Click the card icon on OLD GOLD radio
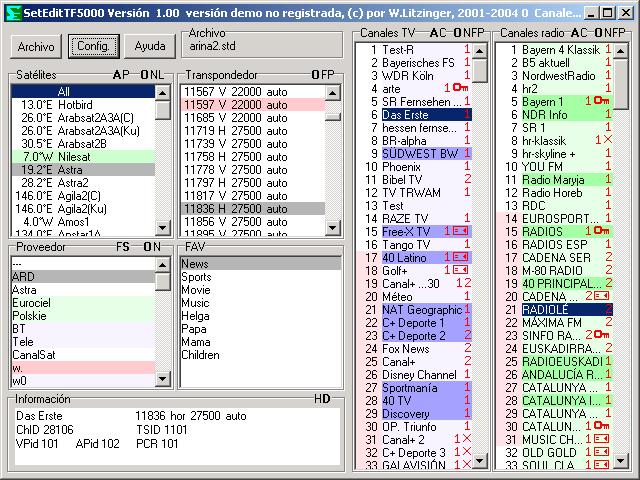Image resolution: width=640 pixels, height=480 pixels. [x=601, y=452]
